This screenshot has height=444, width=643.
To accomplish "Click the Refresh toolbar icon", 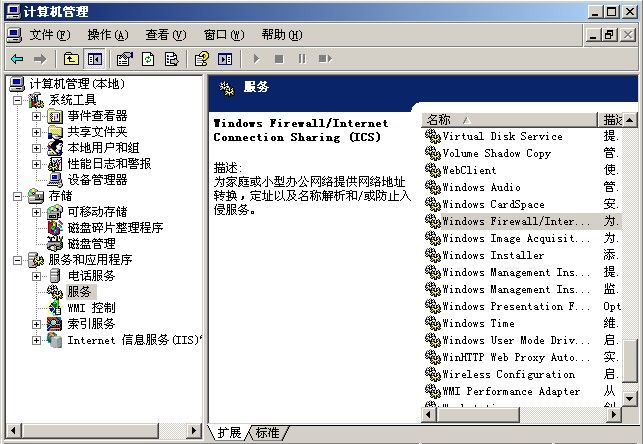I will (x=148, y=59).
